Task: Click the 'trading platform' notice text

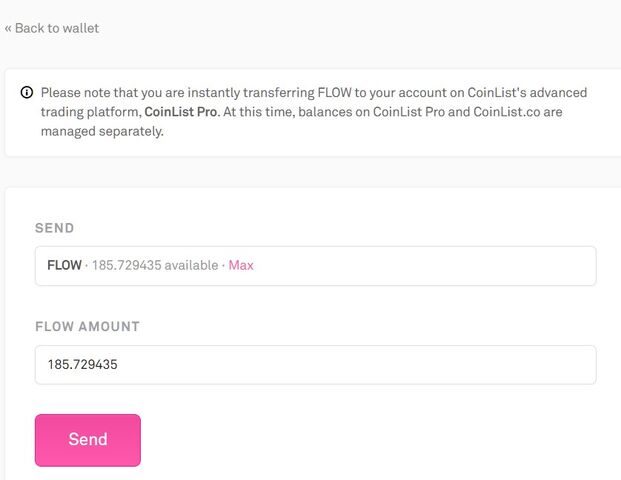Action: 91,112
